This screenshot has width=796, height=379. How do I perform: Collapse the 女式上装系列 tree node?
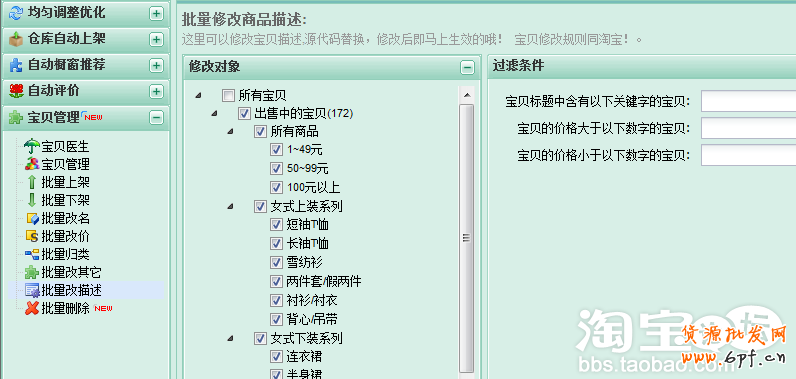[x=231, y=206]
